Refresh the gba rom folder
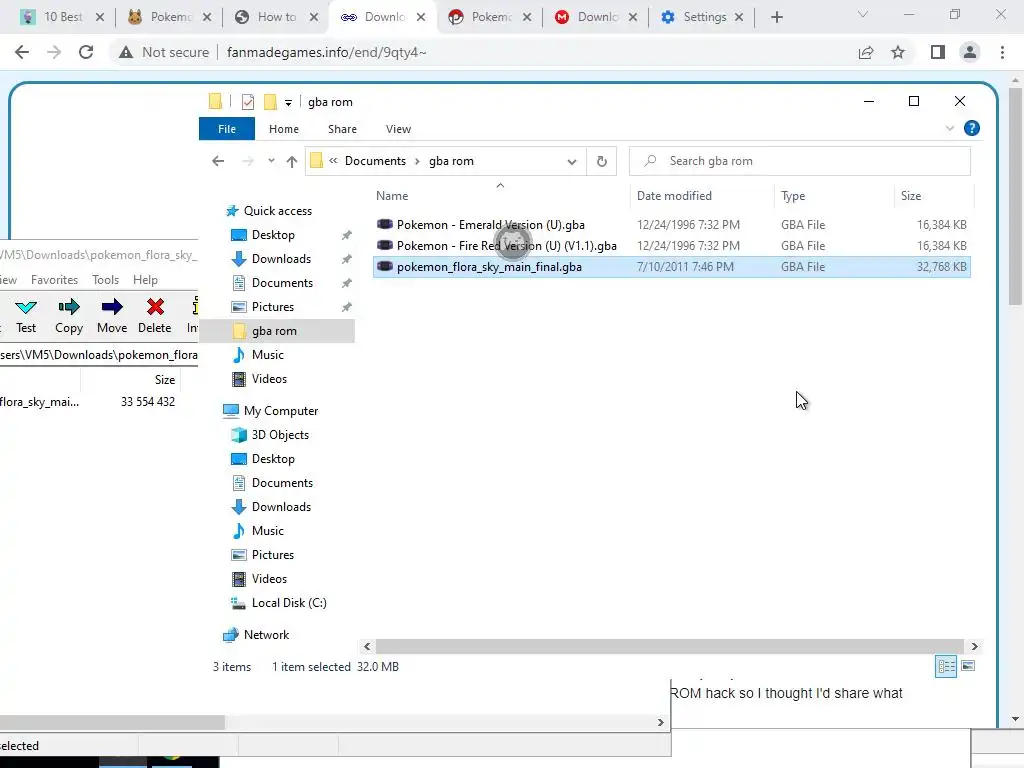Viewport: 1024px width, 768px height. [601, 161]
